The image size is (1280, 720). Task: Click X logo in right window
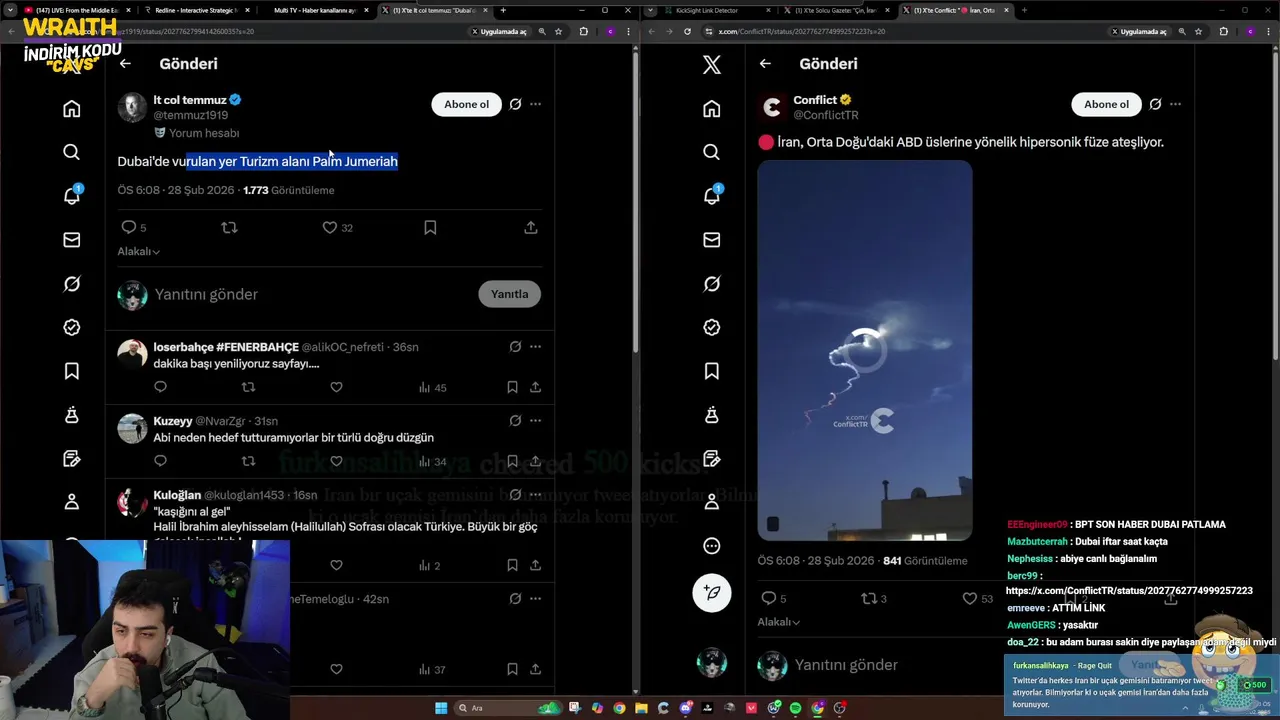pyautogui.click(x=712, y=65)
